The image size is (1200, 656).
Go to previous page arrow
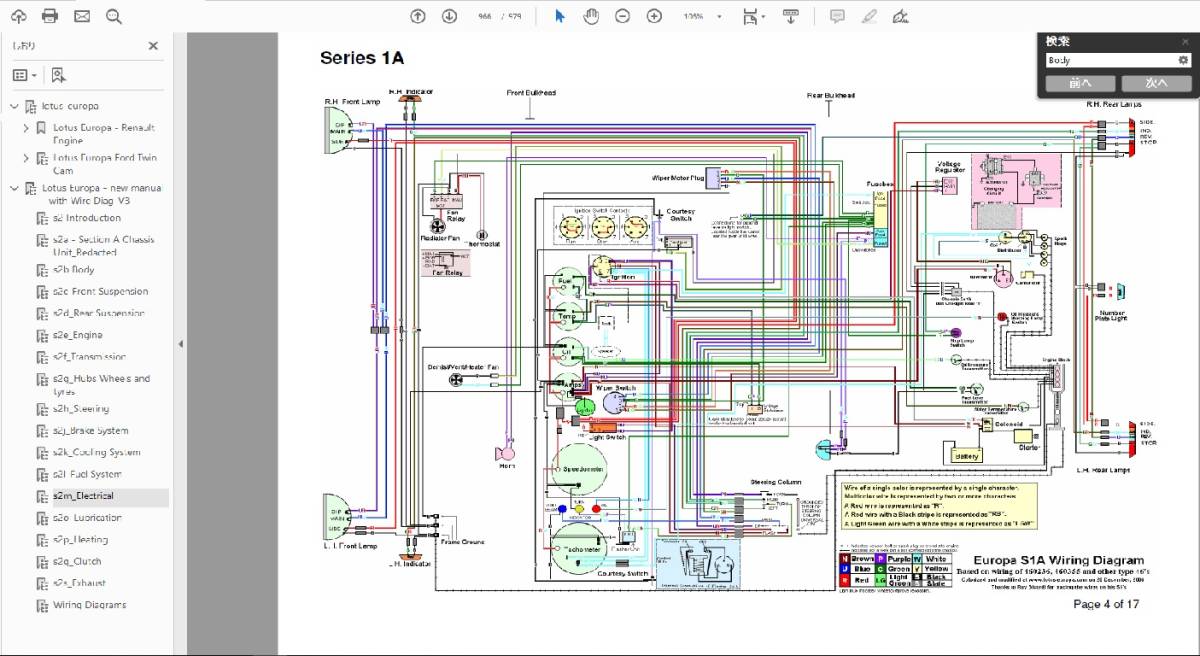tap(418, 16)
